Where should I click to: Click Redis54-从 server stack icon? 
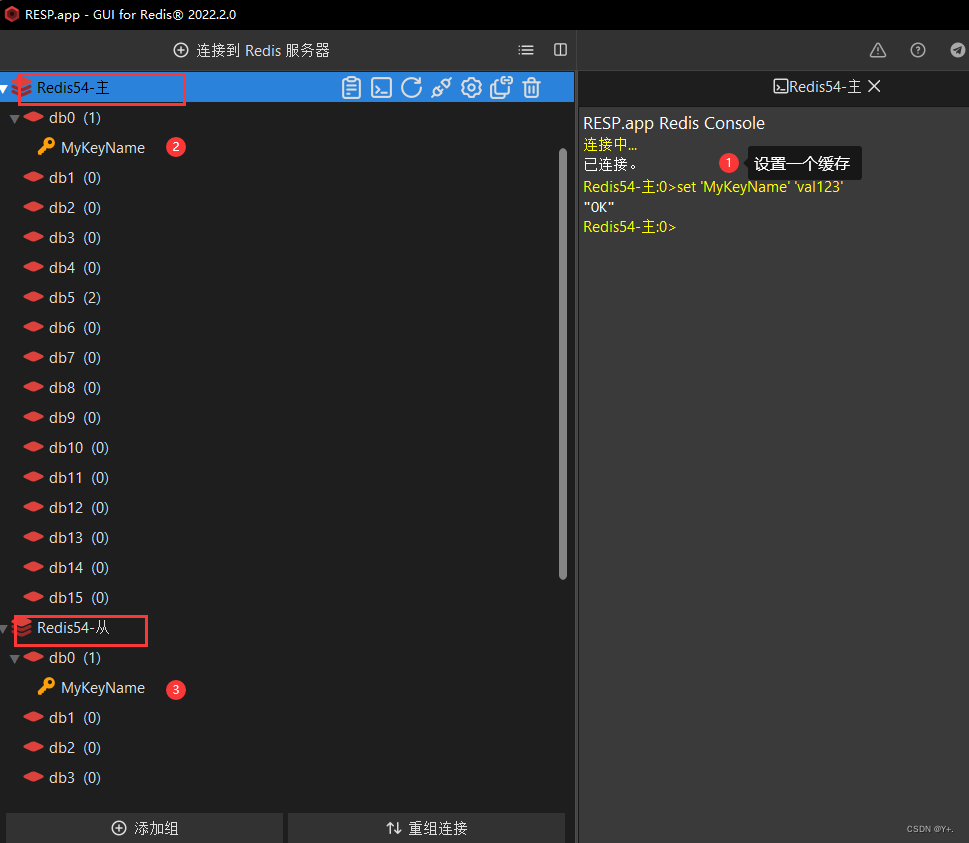tap(23, 628)
